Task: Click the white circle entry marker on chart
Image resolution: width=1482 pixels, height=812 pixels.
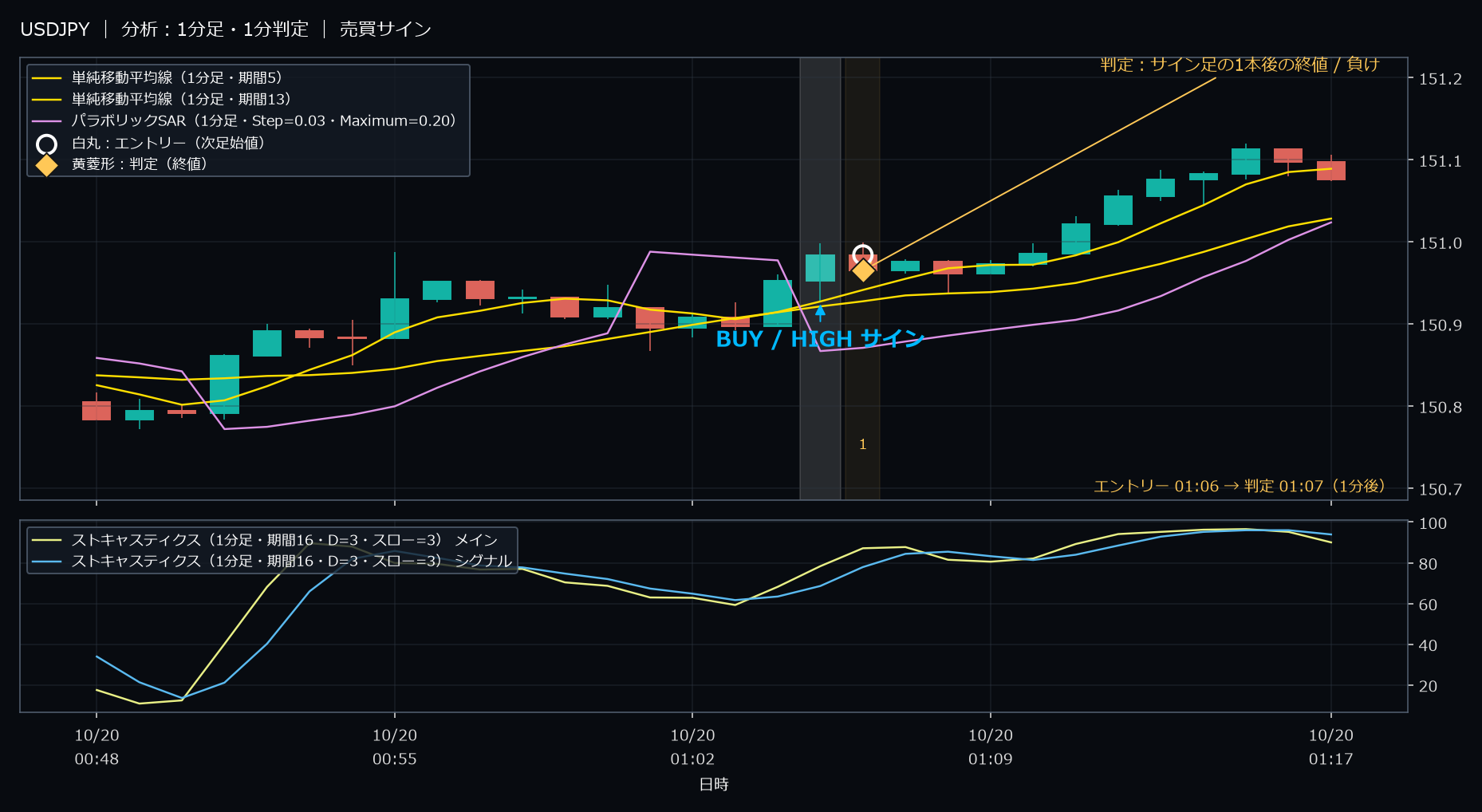Action: coord(862,255)
